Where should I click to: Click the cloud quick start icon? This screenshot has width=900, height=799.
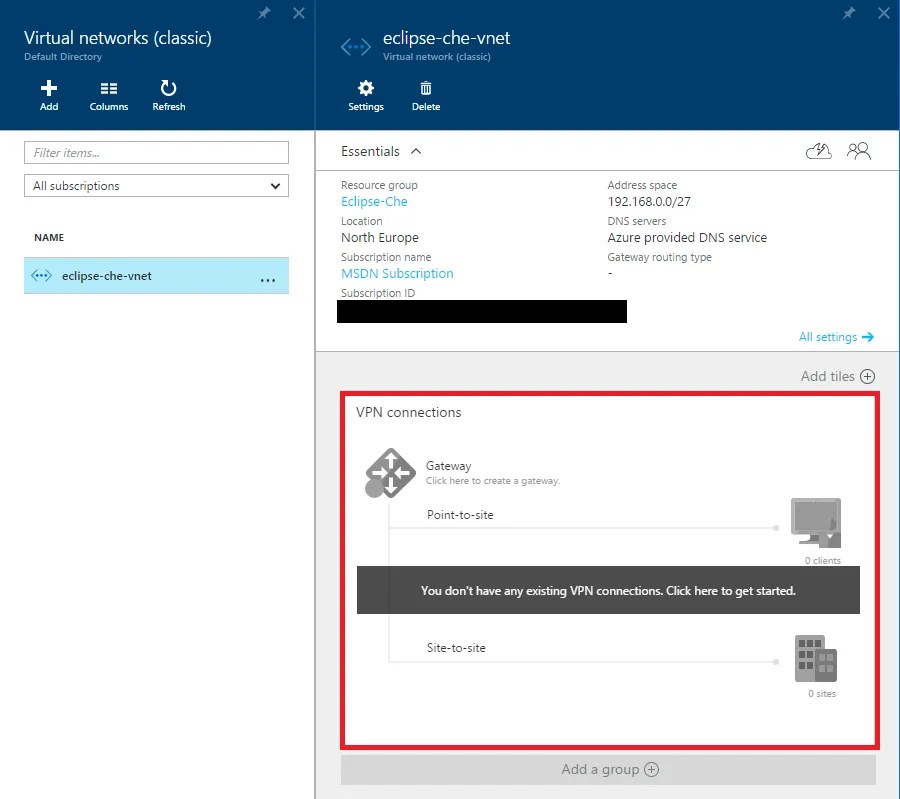click(818, 151)
